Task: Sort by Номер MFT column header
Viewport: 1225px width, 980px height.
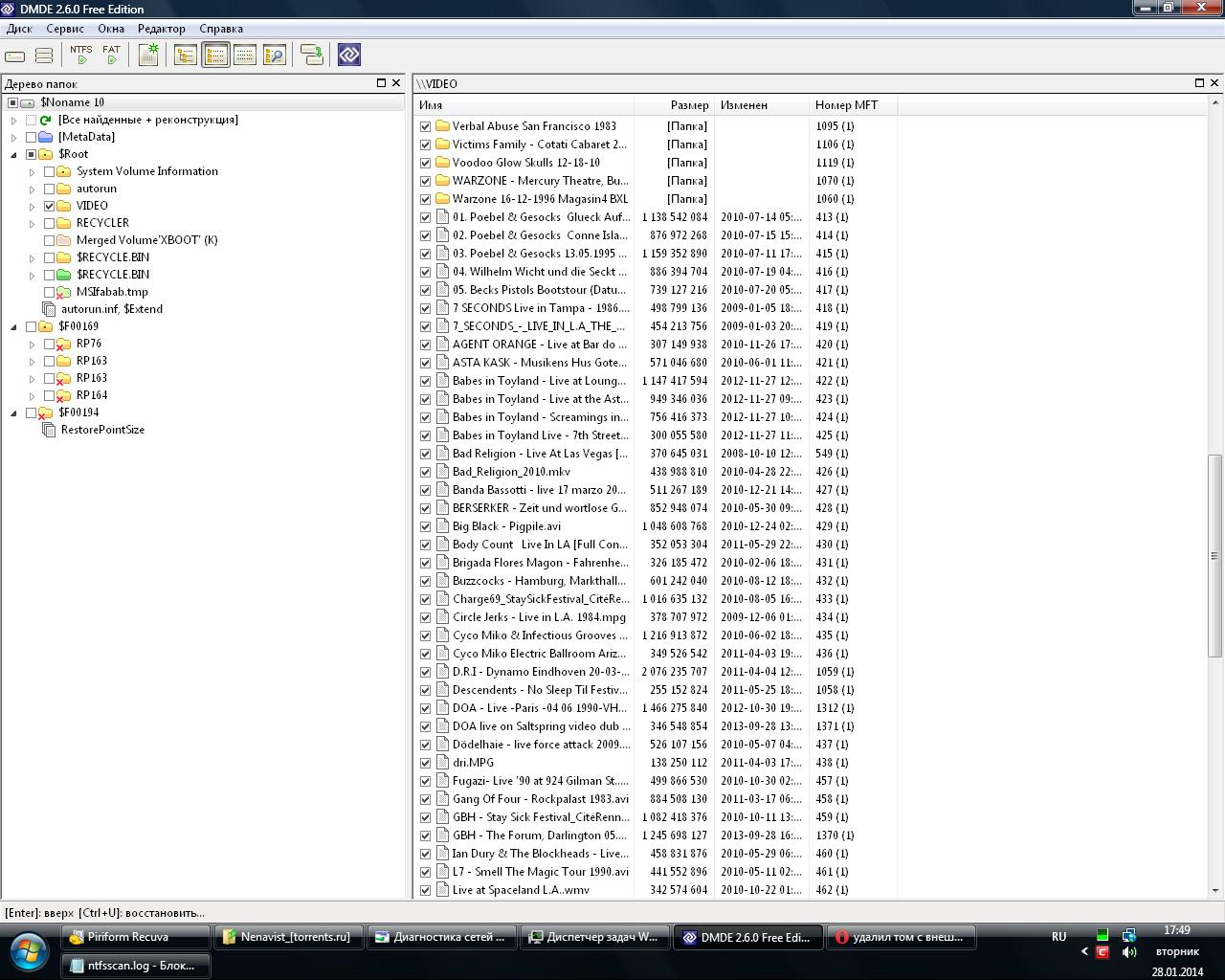Action: tap(854, 105)
